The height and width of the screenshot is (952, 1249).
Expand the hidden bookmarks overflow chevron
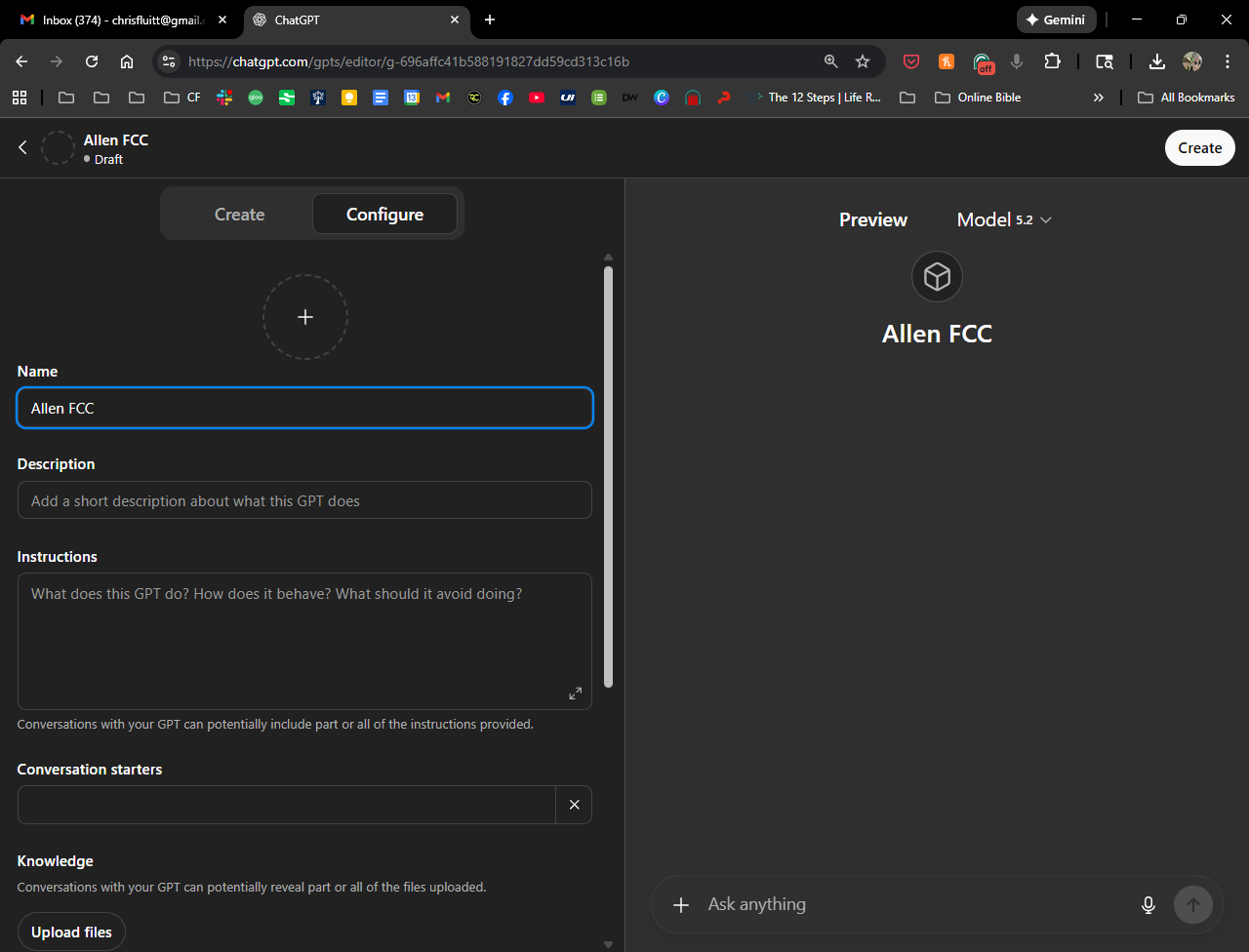tap(1099, 98)
